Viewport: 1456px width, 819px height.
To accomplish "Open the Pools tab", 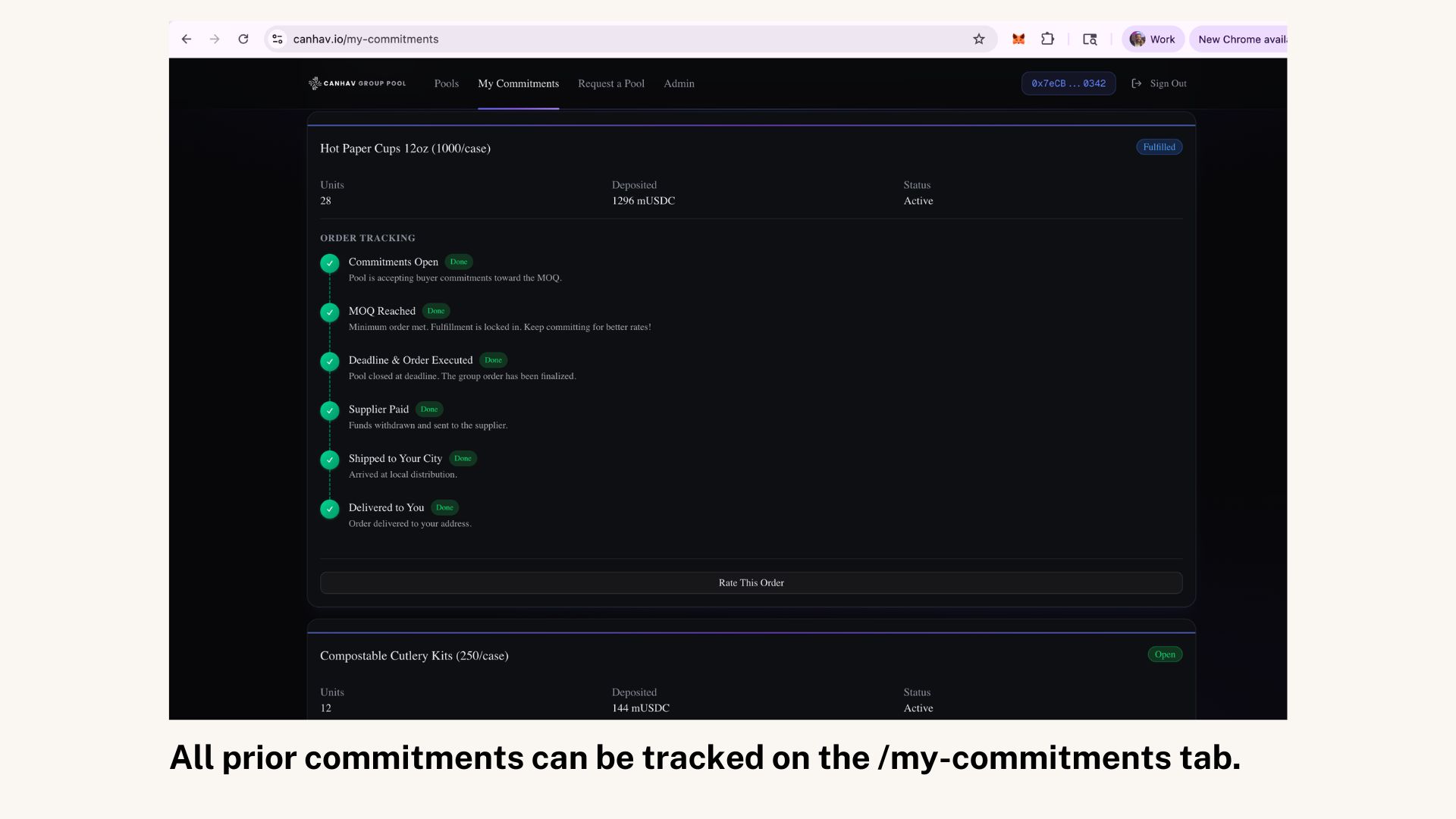I will [x=446, y=83].
